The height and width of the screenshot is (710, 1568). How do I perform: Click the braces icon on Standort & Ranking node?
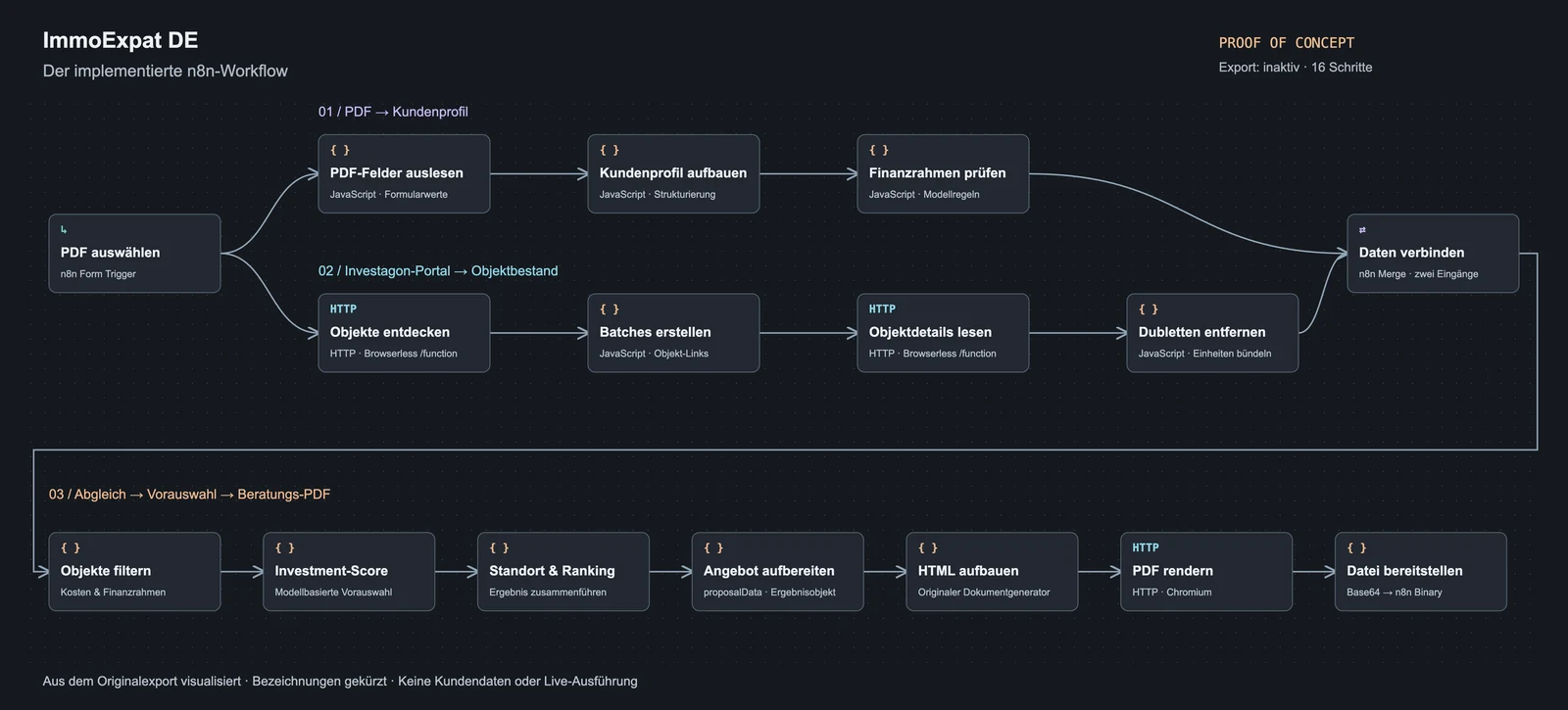pos(500,548)
